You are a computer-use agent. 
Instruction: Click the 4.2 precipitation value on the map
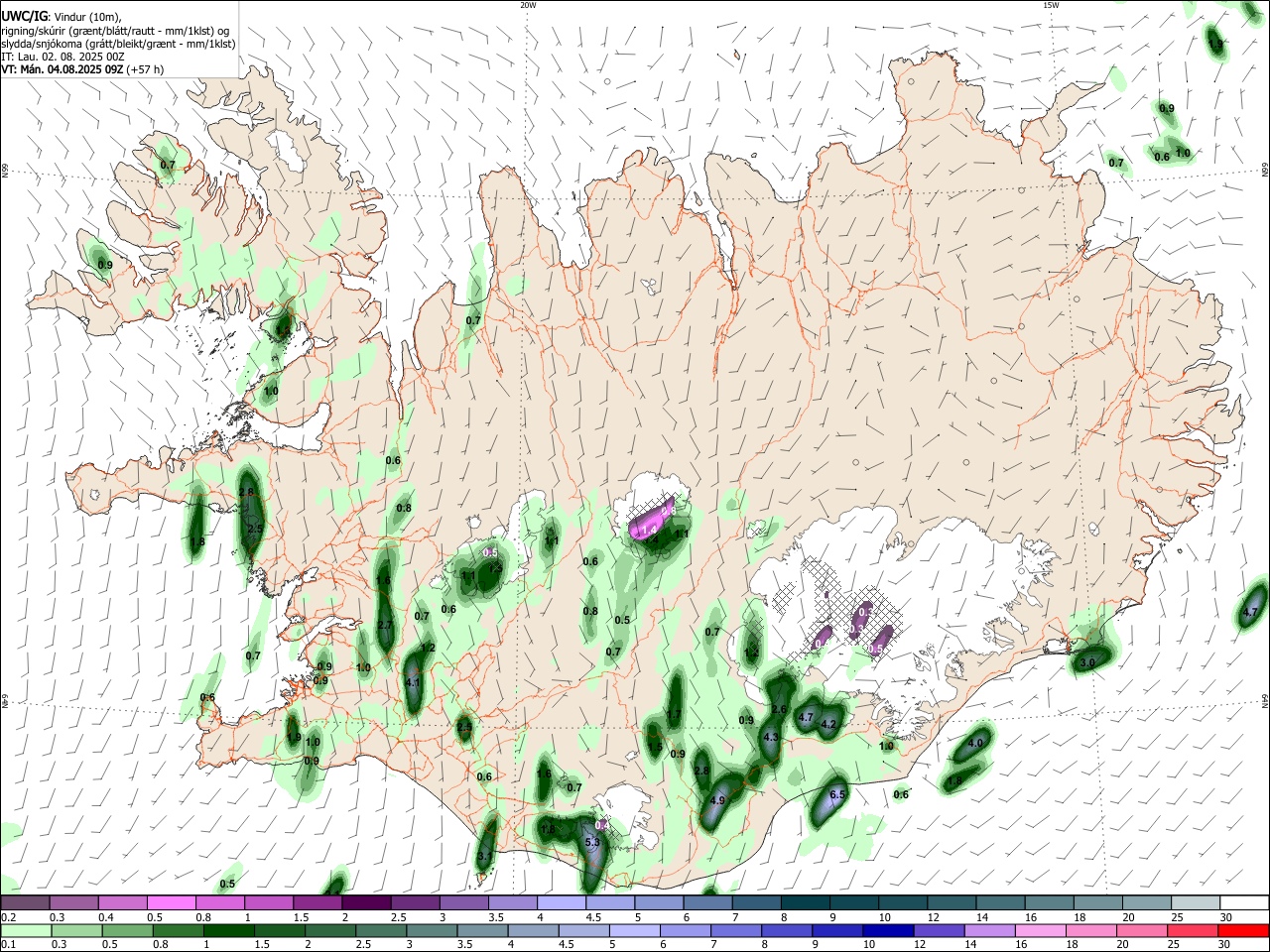click(x=829, y=725)
